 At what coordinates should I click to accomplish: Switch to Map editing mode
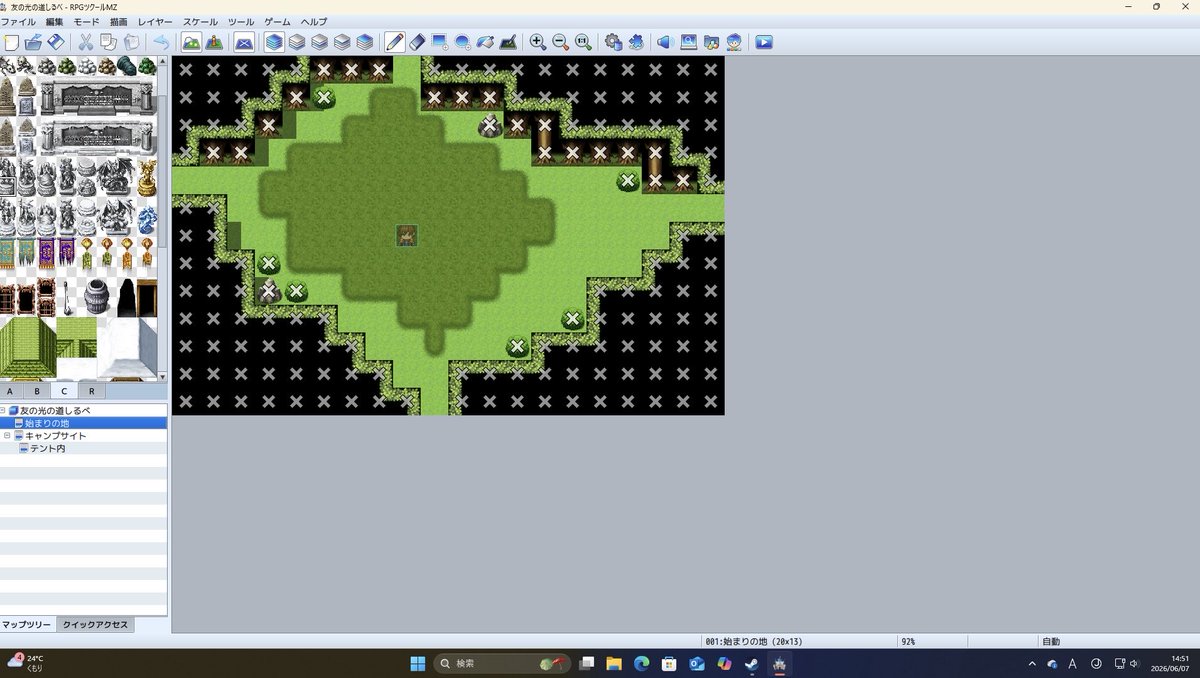click(x=191, y=42)
